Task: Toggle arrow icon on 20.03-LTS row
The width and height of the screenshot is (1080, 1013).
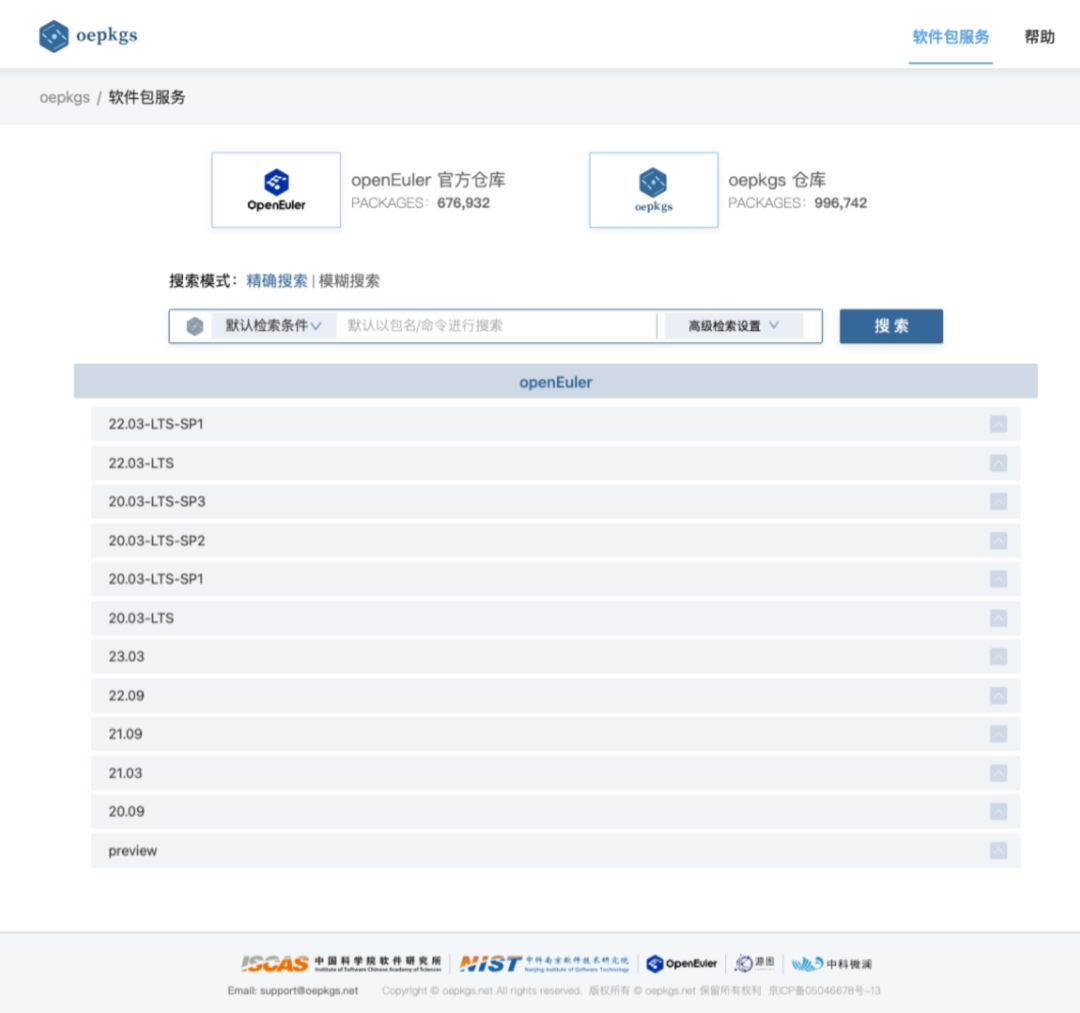Action: [999, 618]
